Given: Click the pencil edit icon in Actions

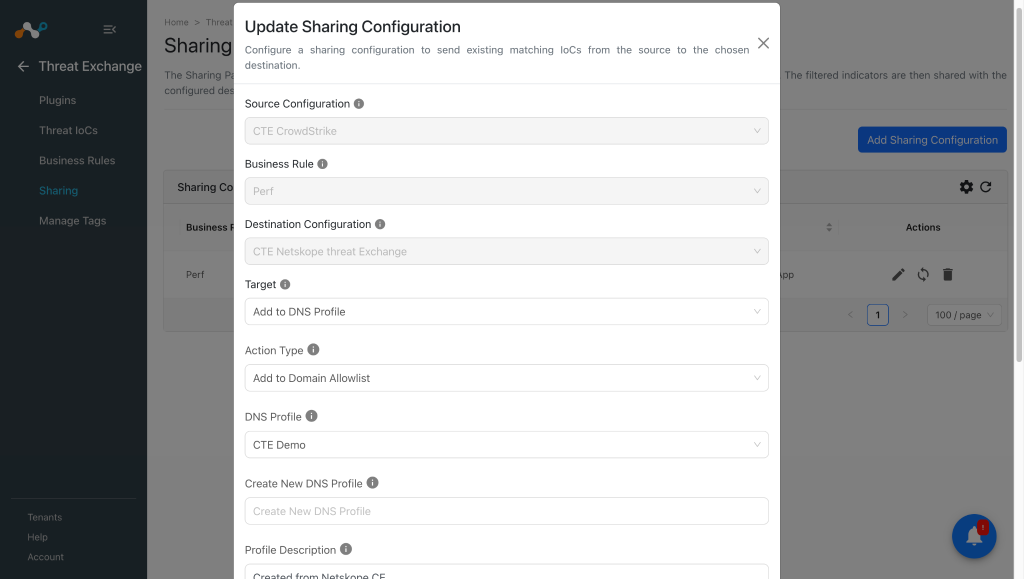Looking at the screenshot, I should (898, 275).
